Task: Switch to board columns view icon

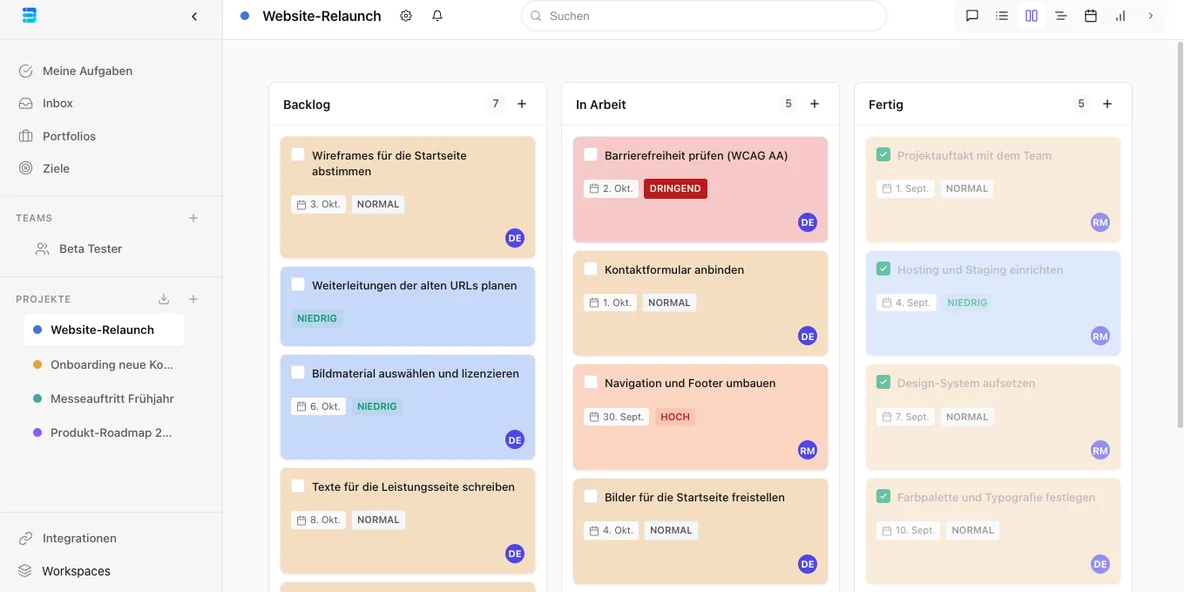Action: (1031, 16)
